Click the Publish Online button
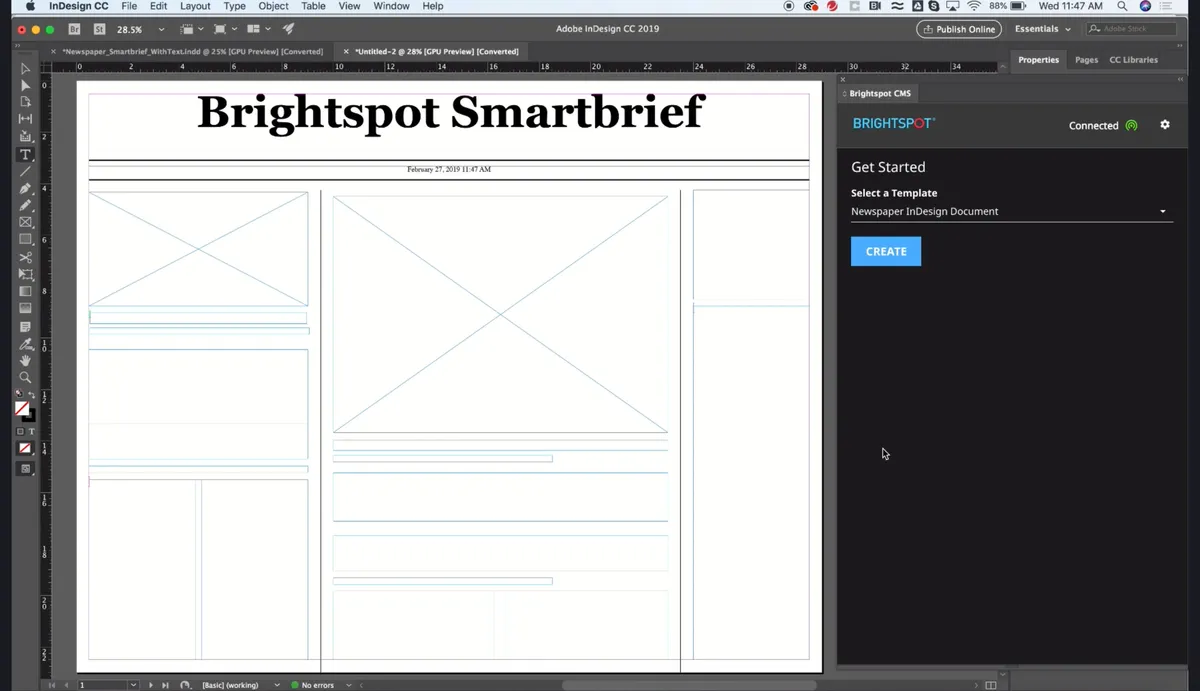 click(x=959, y=29)
